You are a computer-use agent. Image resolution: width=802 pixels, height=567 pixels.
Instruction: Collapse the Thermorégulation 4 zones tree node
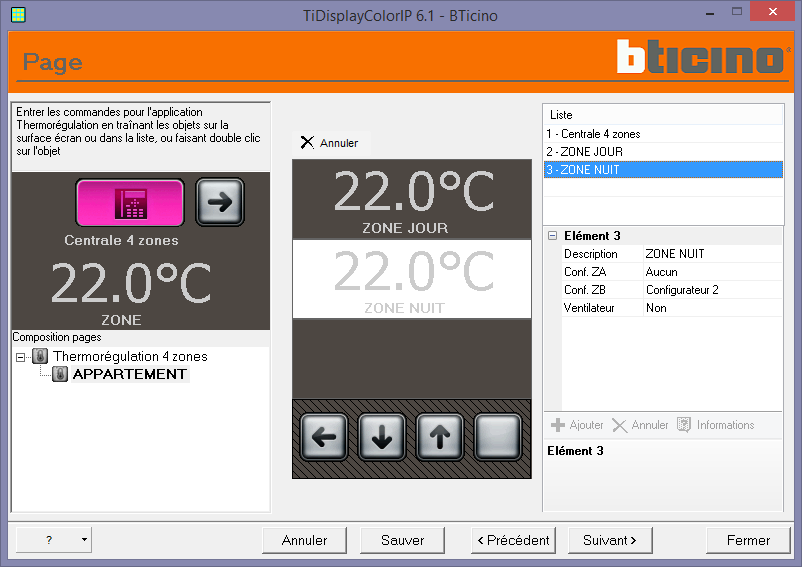click(x=20, y=357)
